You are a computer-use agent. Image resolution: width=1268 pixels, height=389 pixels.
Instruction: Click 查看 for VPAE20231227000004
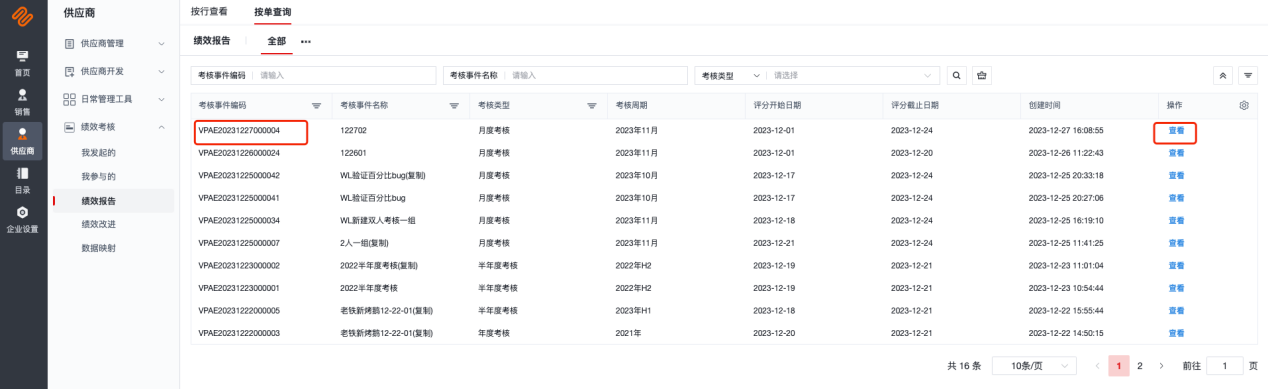coord(1176,131)
